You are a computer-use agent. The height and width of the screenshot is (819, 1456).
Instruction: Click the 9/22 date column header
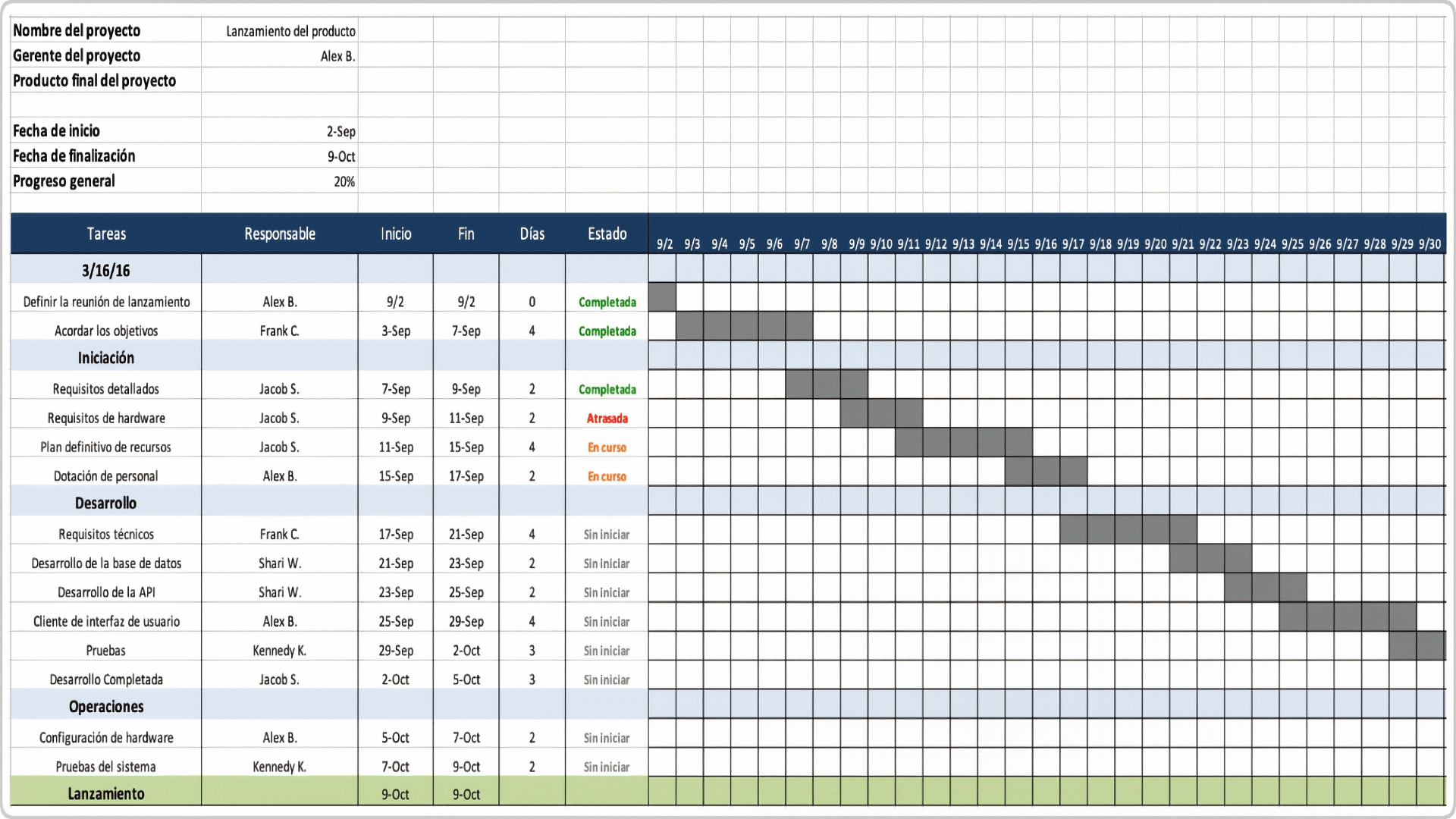tap(1210, 243)
